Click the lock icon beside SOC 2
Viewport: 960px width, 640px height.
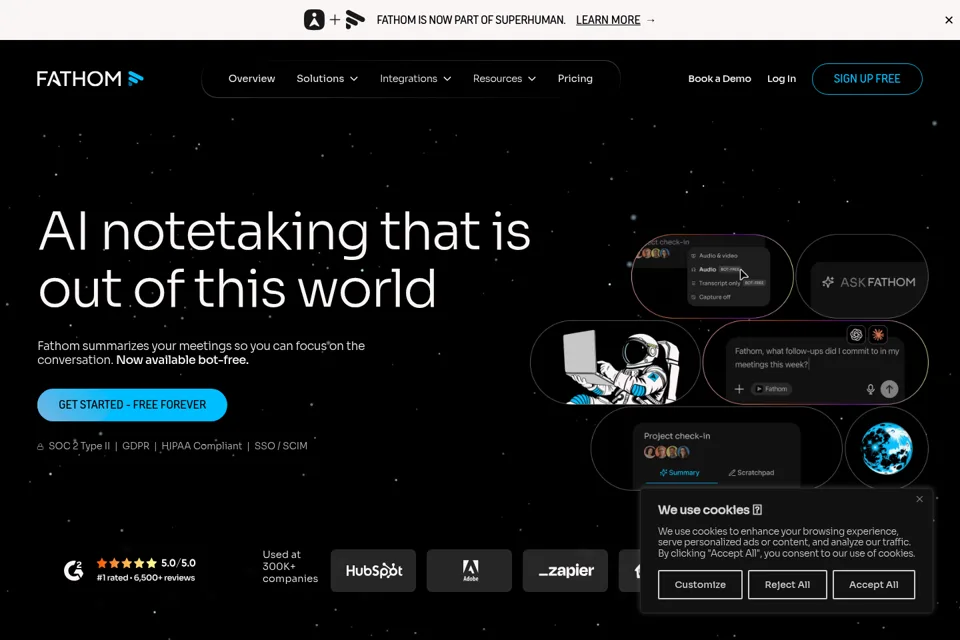(x=40, y=446)
